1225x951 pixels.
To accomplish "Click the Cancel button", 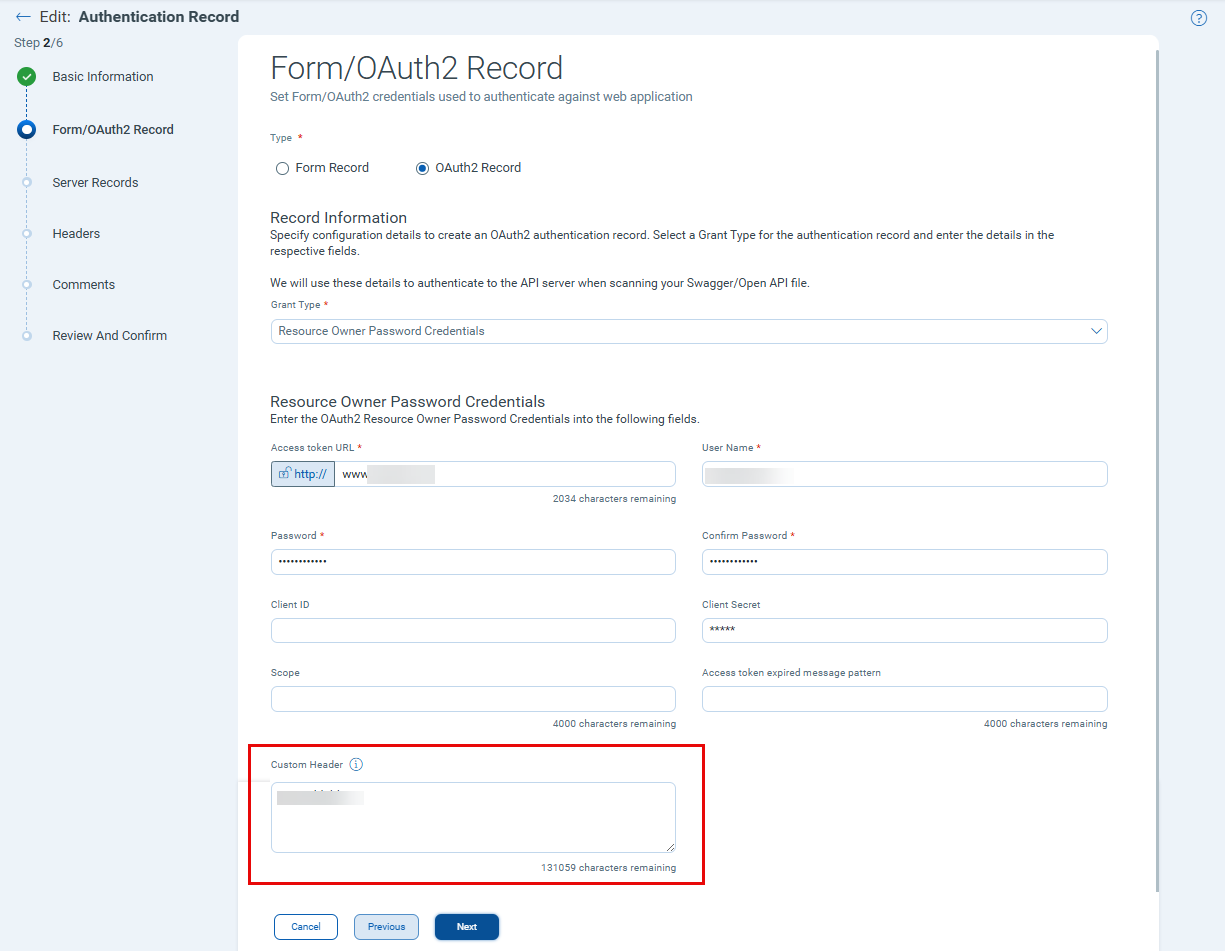I will (x=305, y=926).
